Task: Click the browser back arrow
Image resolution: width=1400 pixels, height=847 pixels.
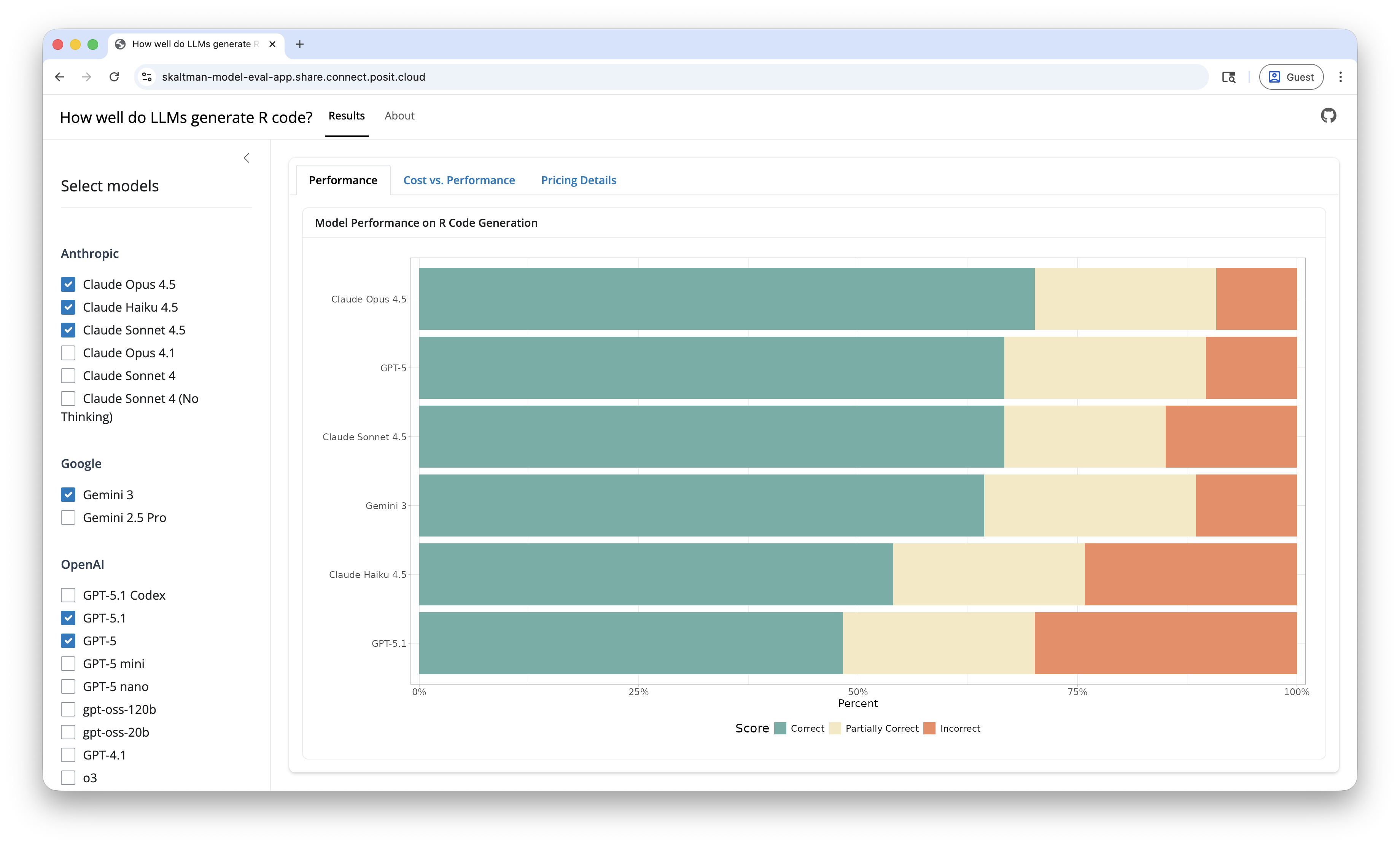Action: point(60,77)
